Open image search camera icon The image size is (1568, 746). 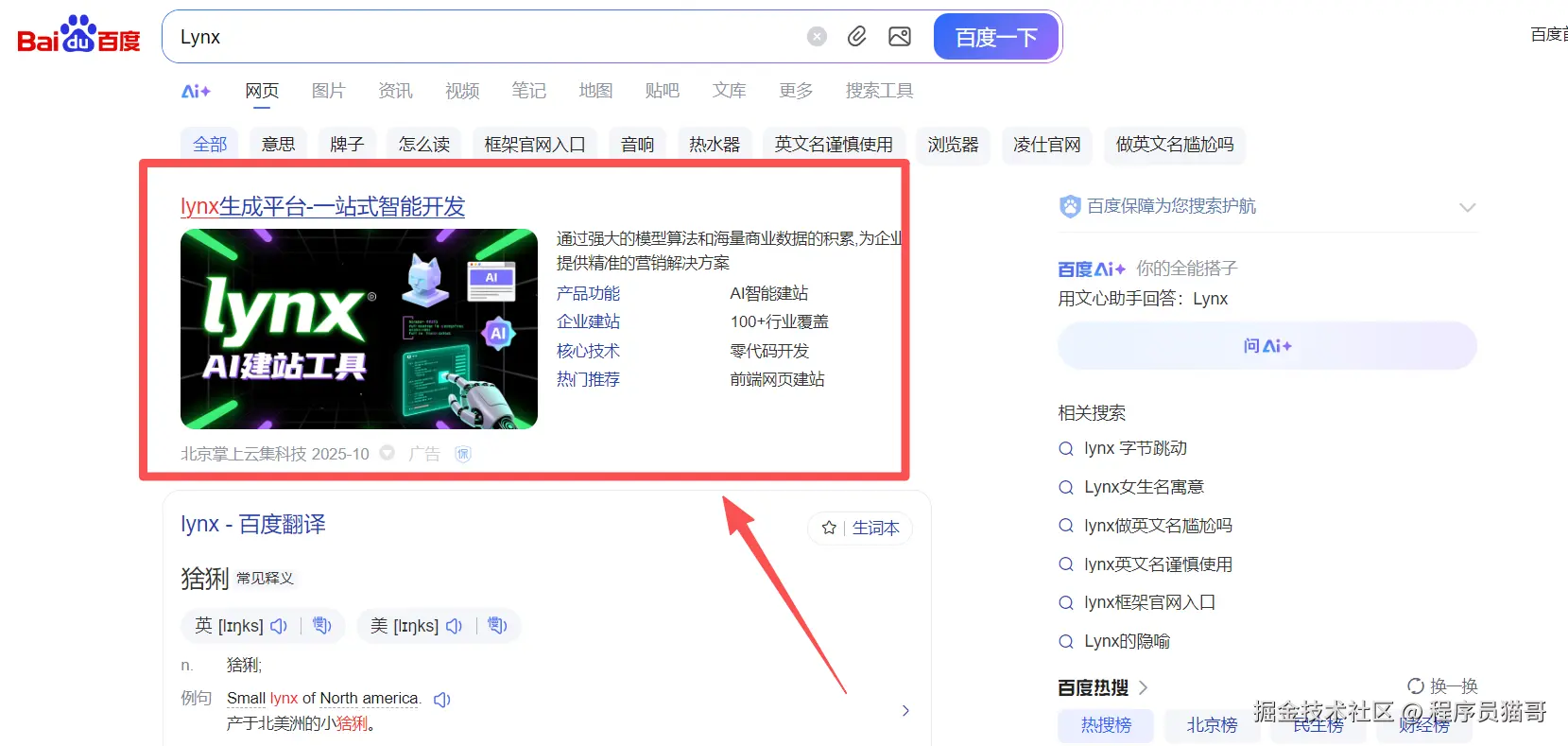tap(900, 37)
